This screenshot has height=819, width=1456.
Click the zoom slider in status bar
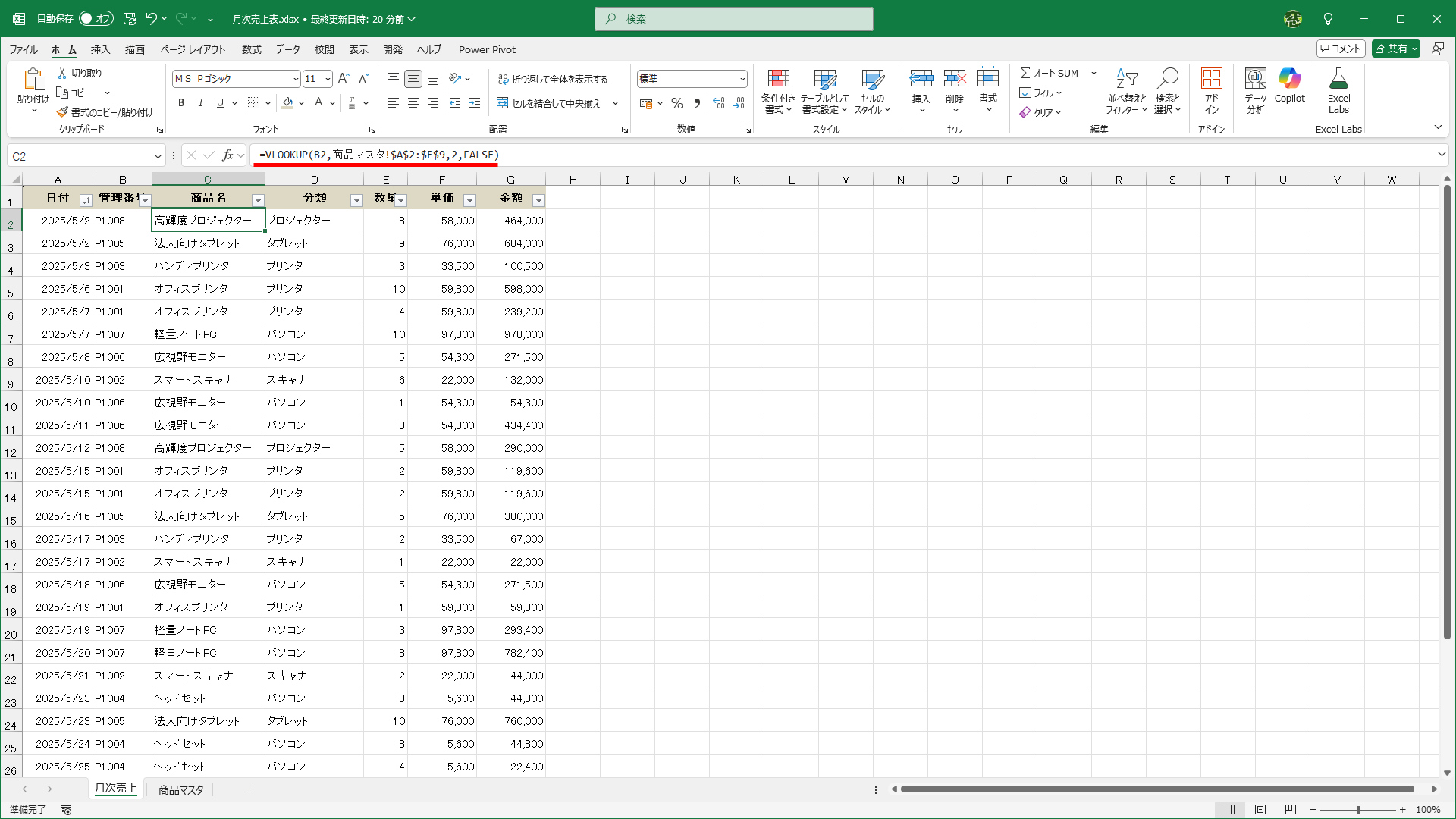point(1357,810)
